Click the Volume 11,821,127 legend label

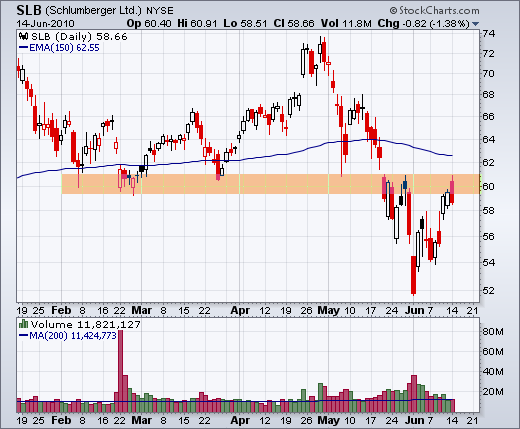86,324
